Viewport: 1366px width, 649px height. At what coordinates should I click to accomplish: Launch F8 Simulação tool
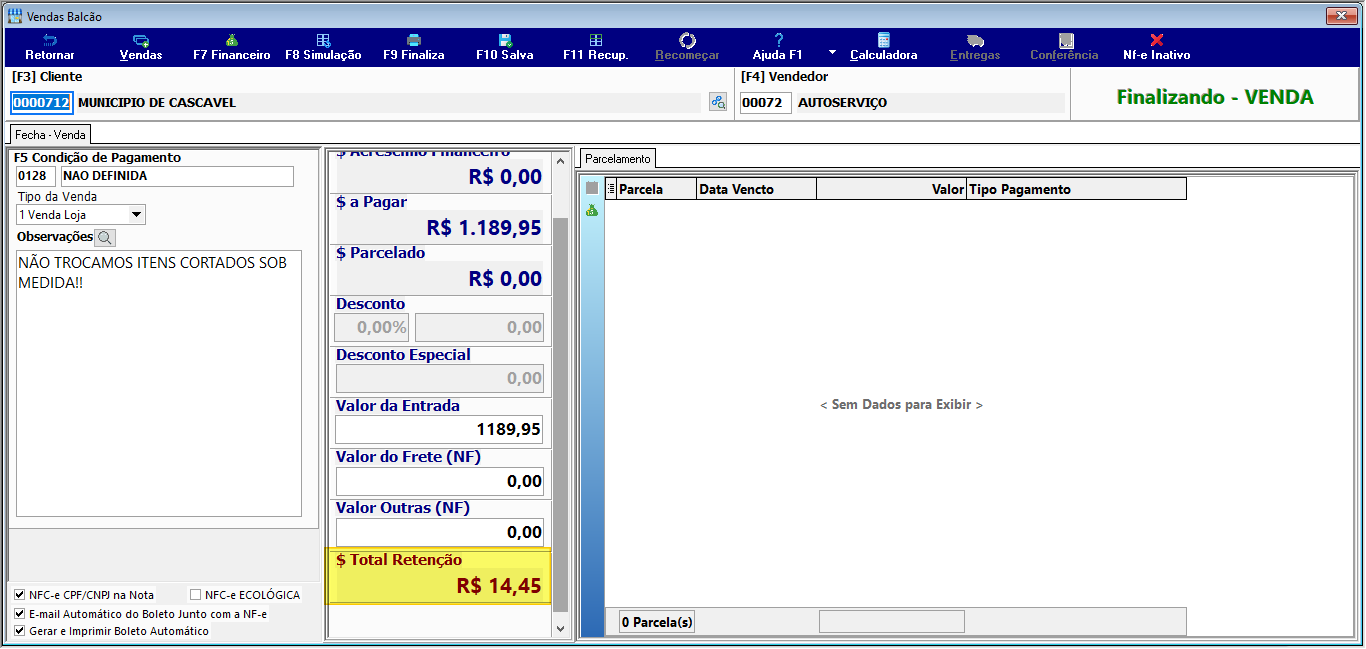click(x=323, y=47)
